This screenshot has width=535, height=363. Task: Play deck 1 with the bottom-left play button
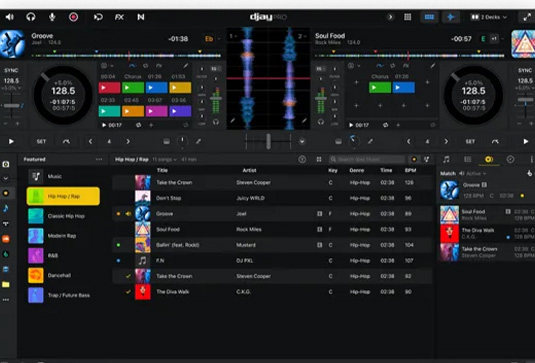tap(11, 141)
